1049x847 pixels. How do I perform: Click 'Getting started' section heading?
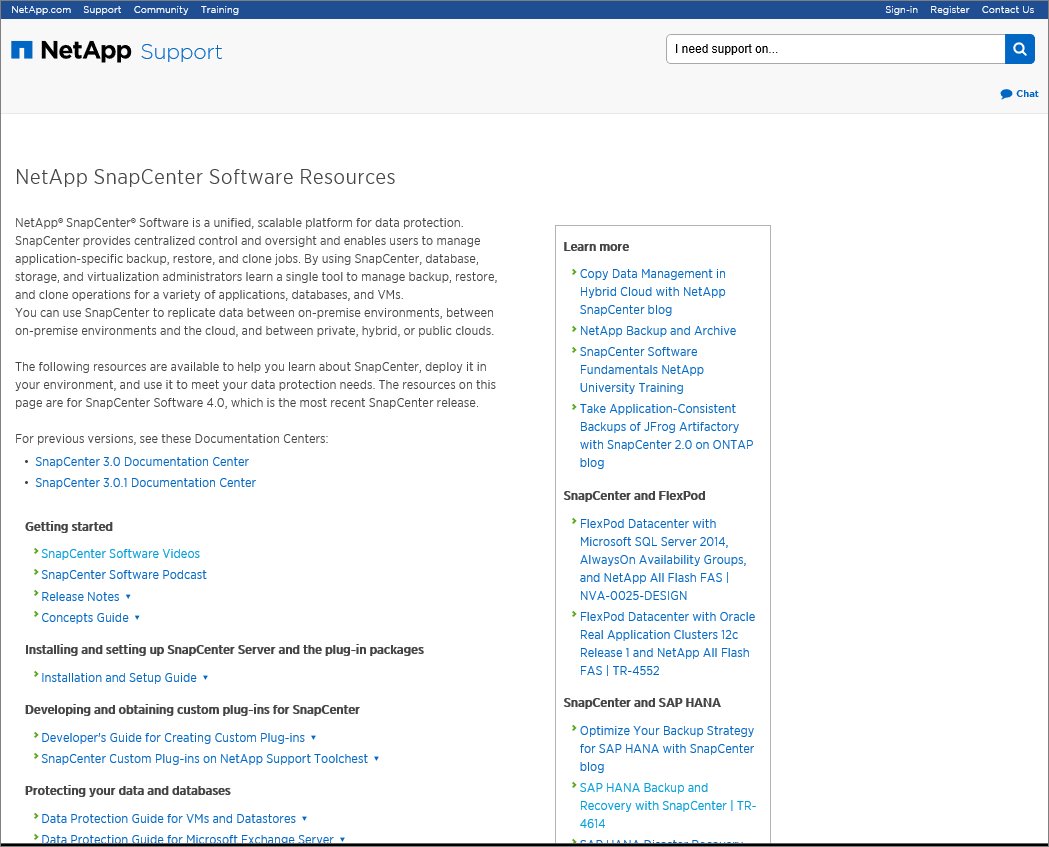coord(69,527)
